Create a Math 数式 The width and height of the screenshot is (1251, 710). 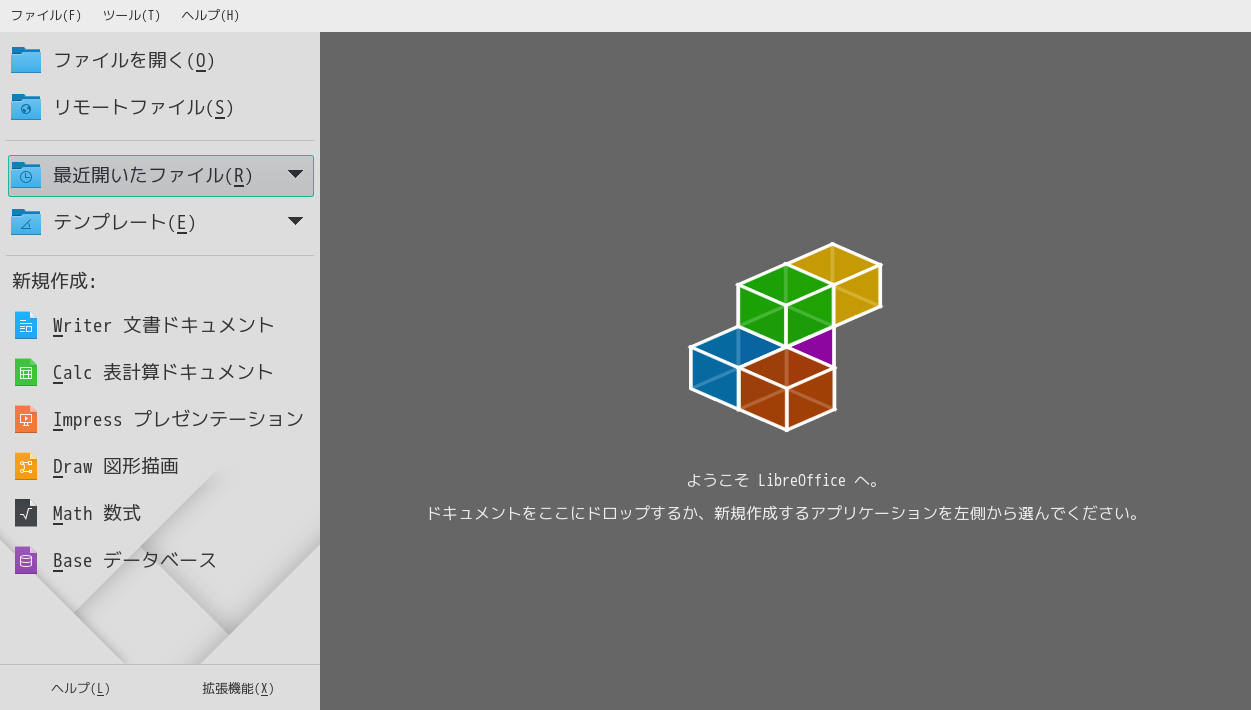click(x=97, y=513)
